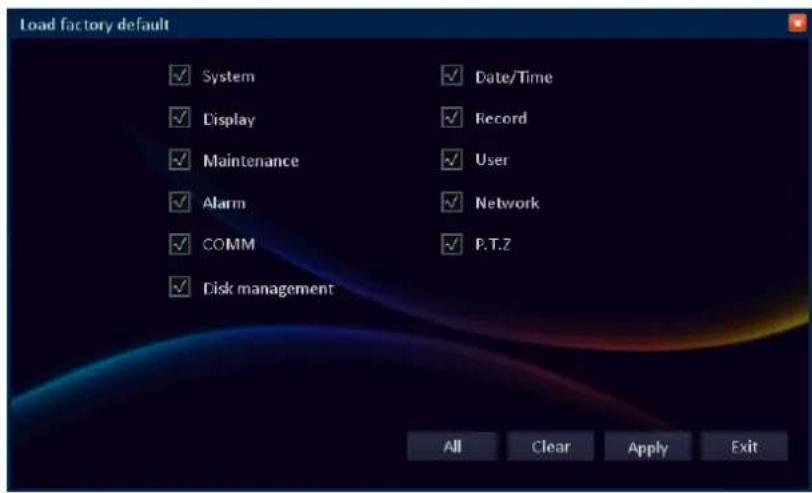Toggle the Disk management checkbox
812x493 pixels.
coord(180,286)
